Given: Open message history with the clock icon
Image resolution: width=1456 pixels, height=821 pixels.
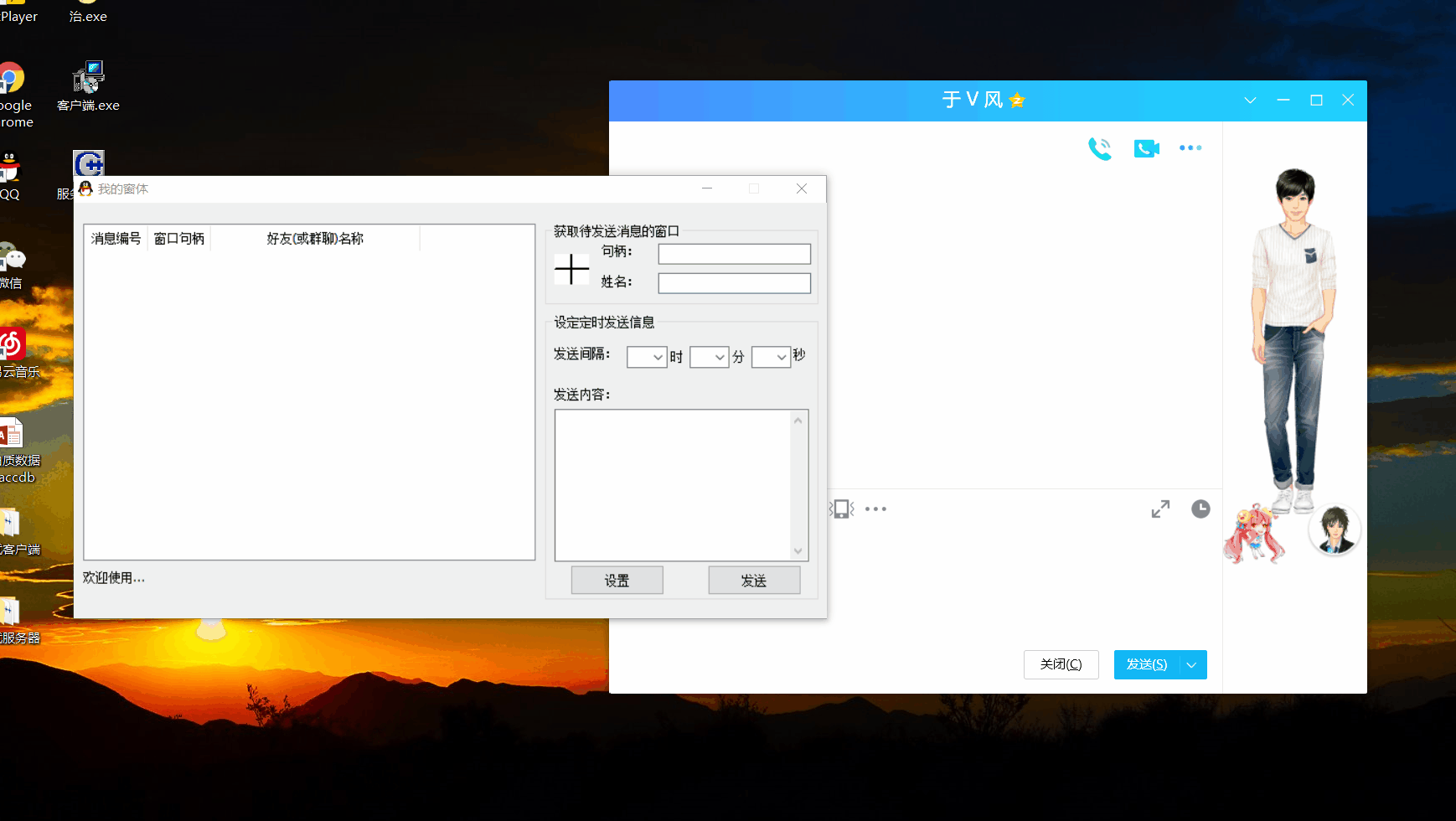Looking at the screenshot, I should [1200, 509].
